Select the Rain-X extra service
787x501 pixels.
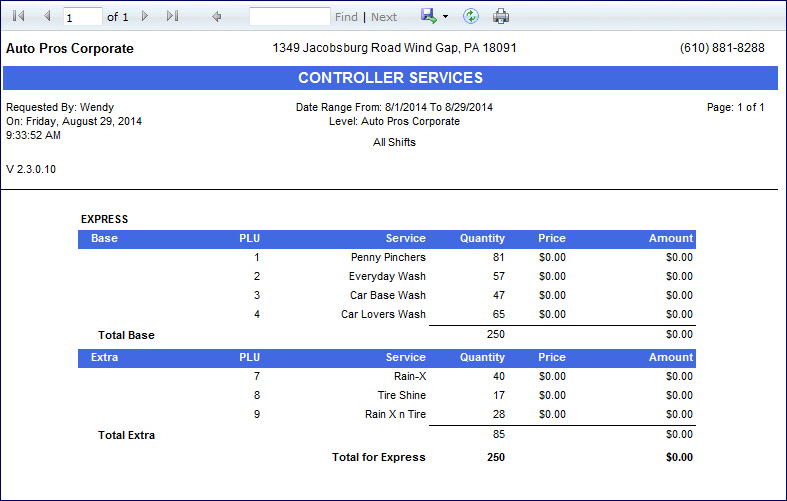408,377
